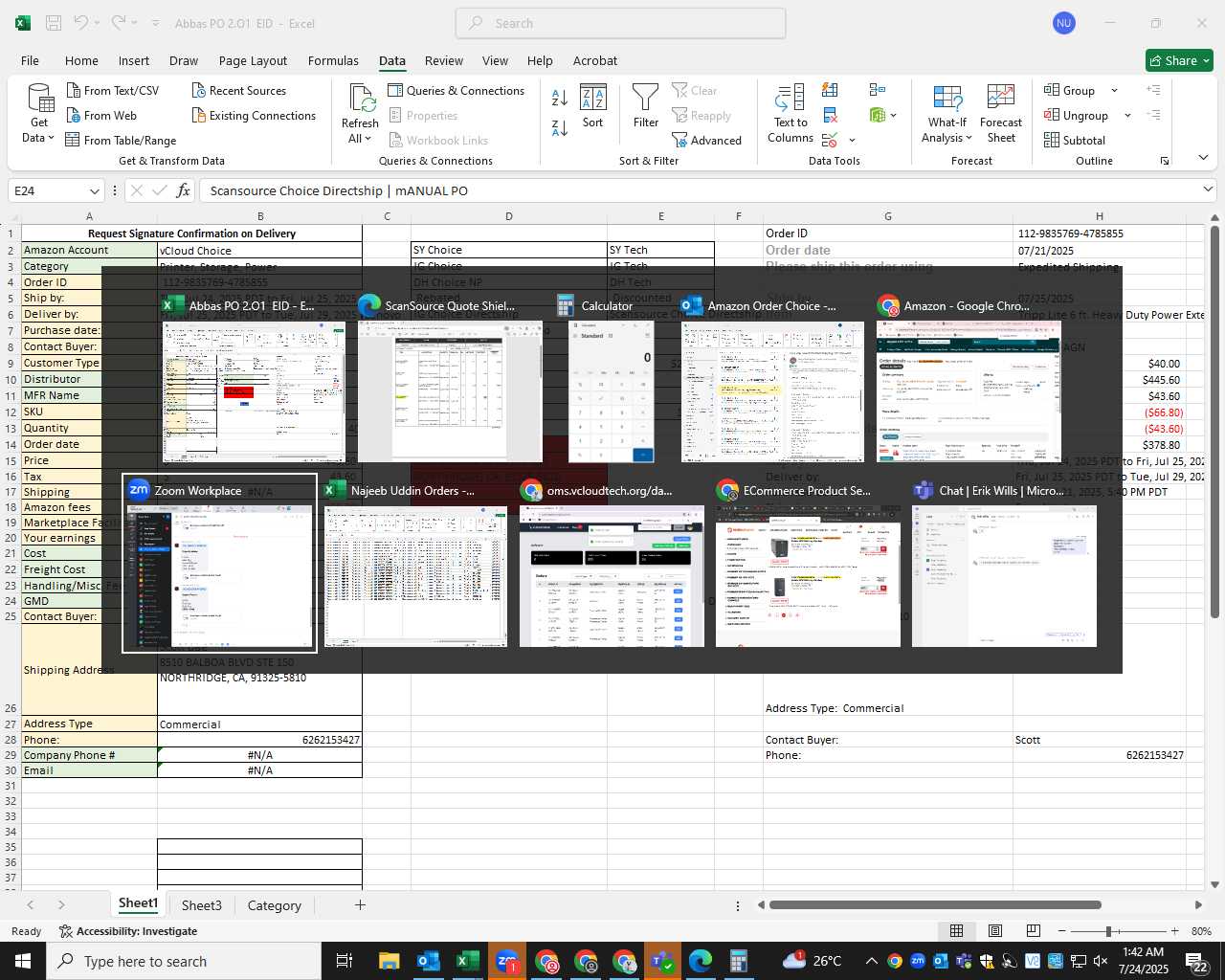Choose From Table/Range

pos(121,140)
